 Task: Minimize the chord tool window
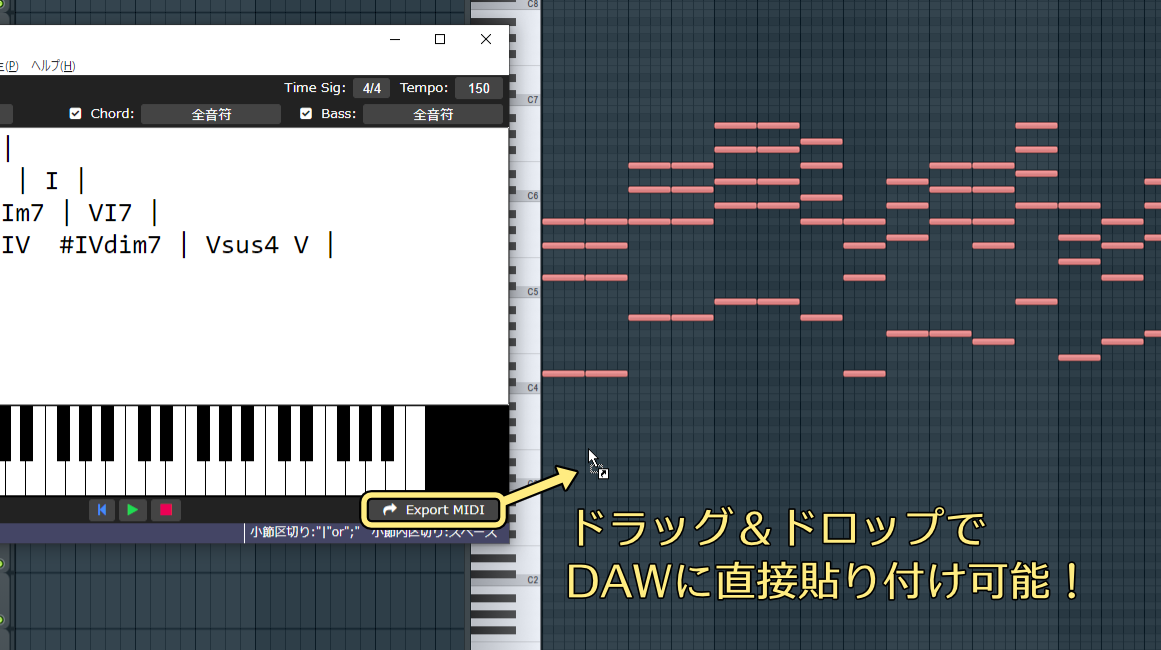click(395, 39)
